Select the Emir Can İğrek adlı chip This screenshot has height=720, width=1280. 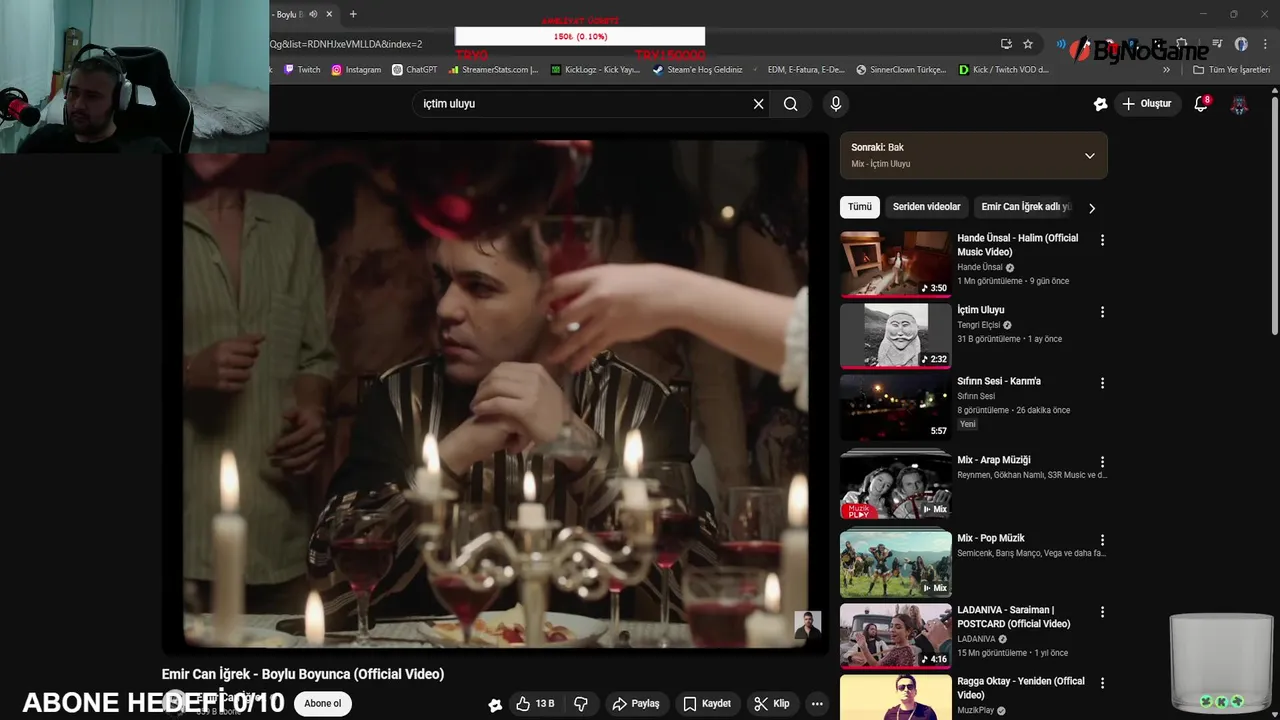[1025, 207]
